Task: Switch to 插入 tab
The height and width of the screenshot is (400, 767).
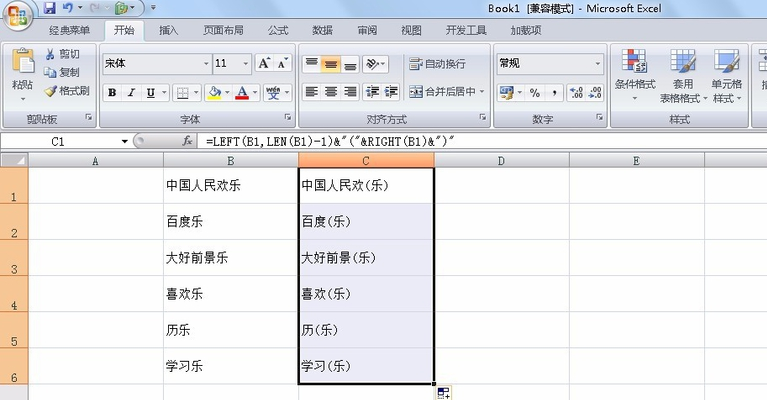Action: tap(168, 30)
